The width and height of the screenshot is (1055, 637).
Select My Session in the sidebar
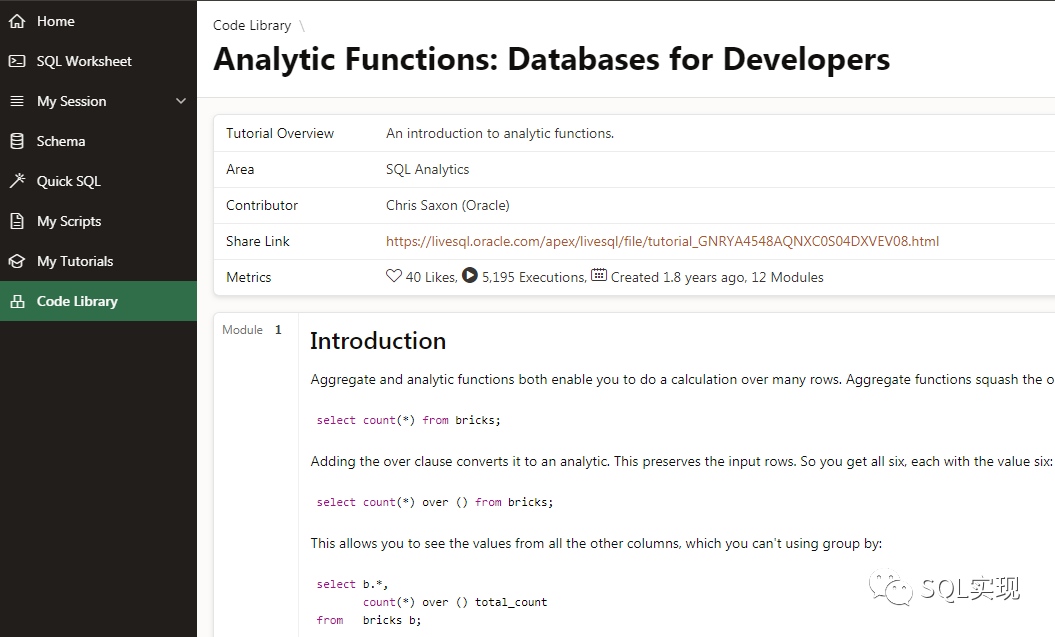98,101
